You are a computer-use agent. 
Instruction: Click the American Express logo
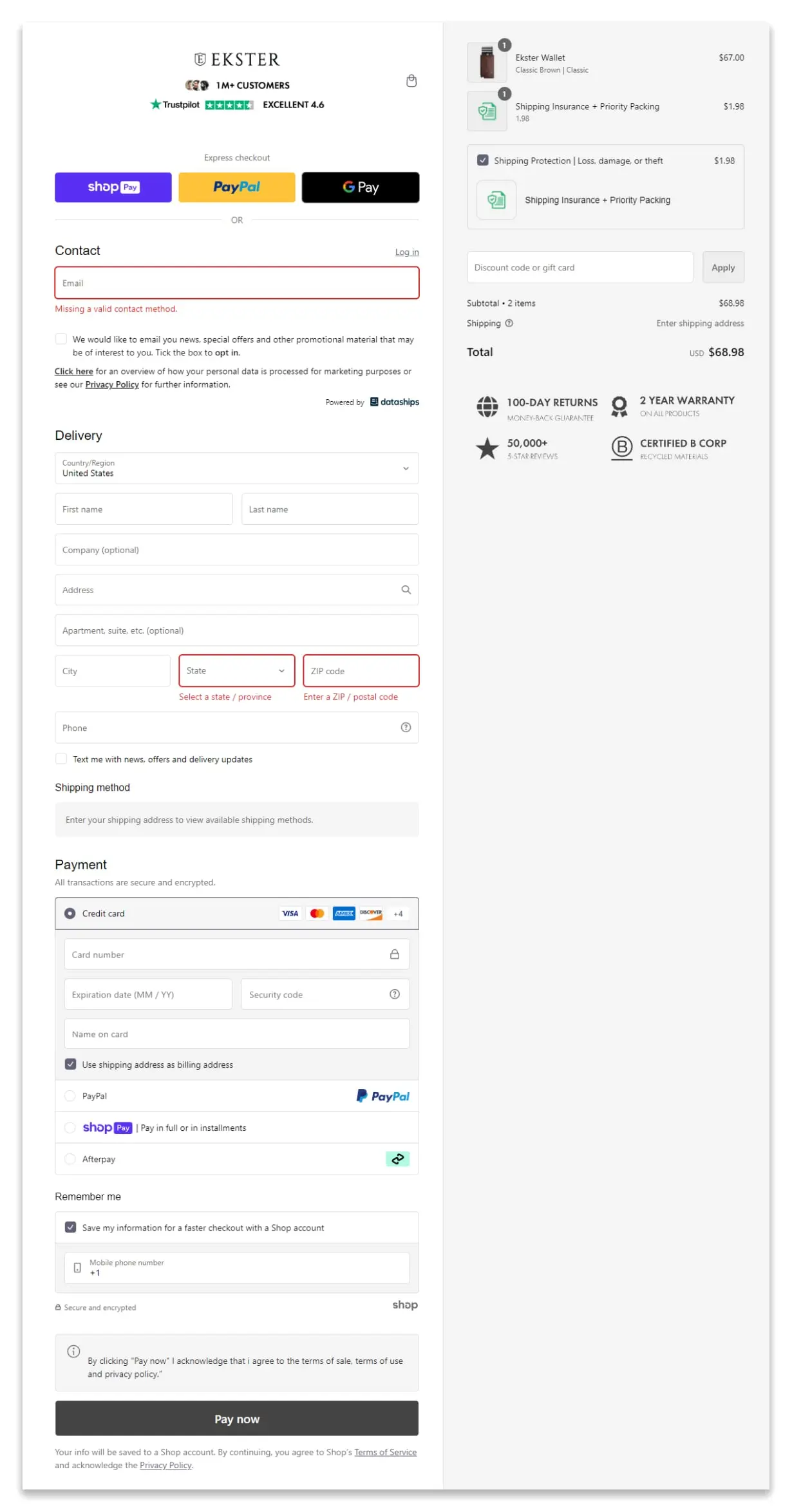point(344,913)
